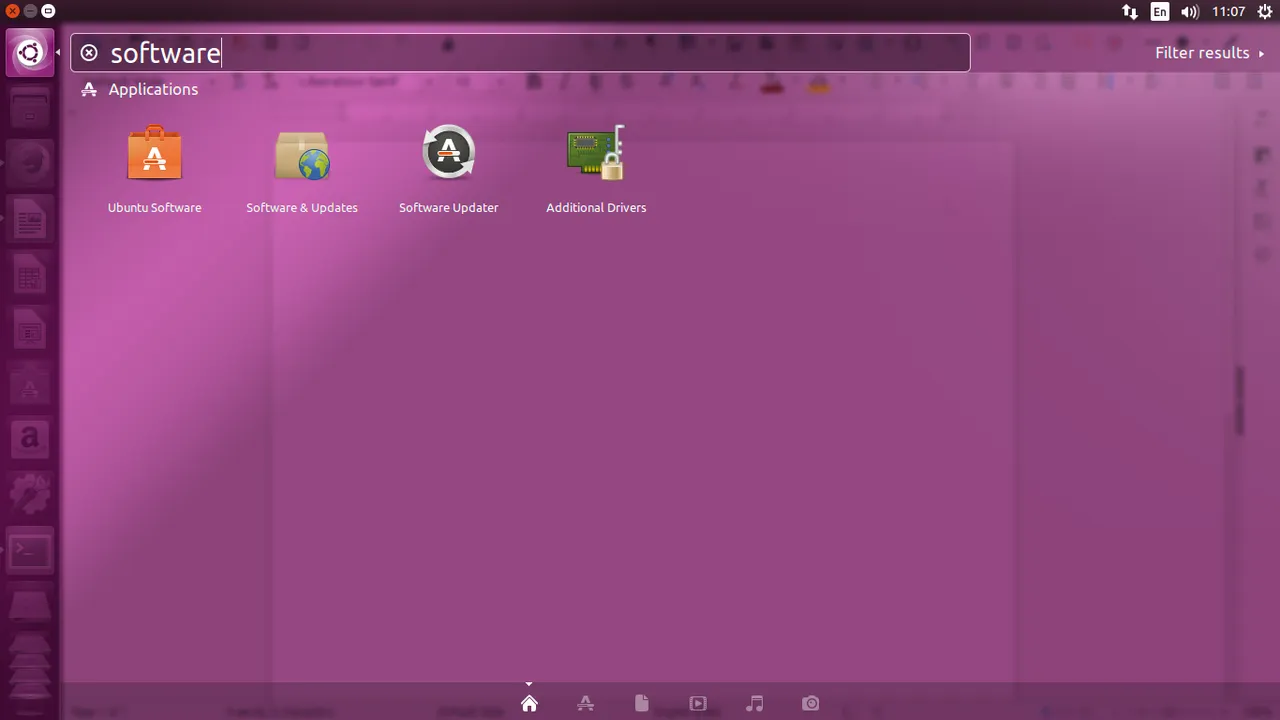Launch Terminal from the launcher
This screenshot has height=720, width=1280.
[30, 550]
